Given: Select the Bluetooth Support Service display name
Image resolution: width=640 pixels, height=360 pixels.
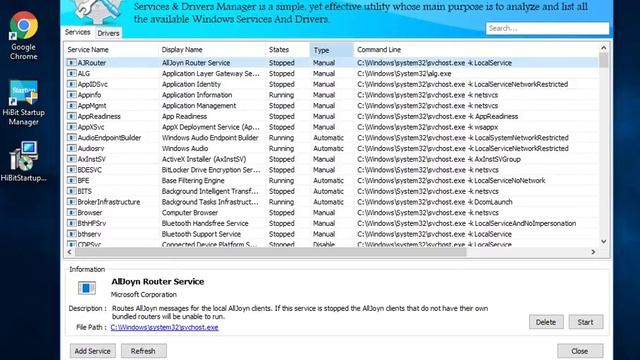Looking at the screenshot, I should [201, 234].
